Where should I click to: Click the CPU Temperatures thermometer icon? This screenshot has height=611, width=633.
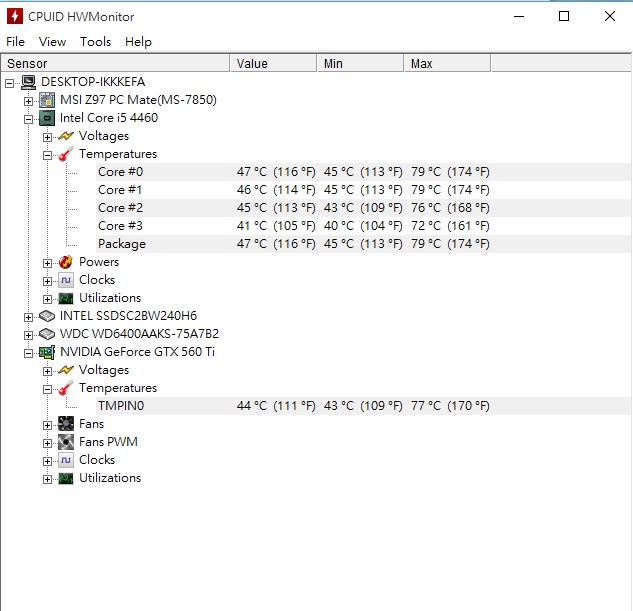pyautogui.click(x=66, y=154)
